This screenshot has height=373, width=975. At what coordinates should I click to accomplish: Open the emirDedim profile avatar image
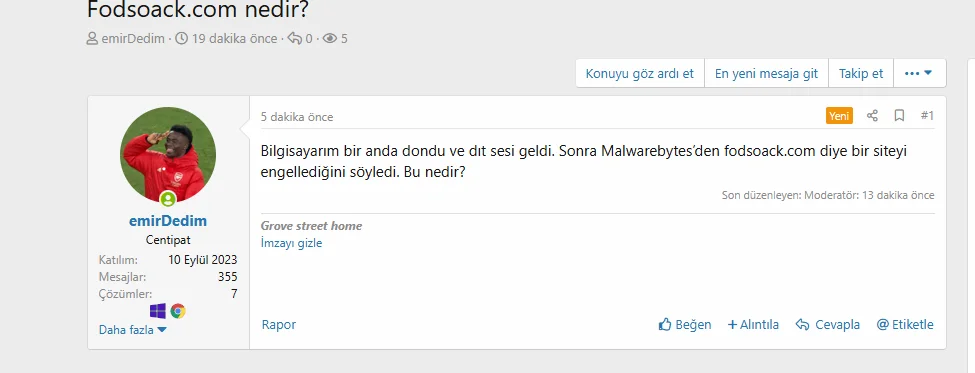click(x=168, y=155)
